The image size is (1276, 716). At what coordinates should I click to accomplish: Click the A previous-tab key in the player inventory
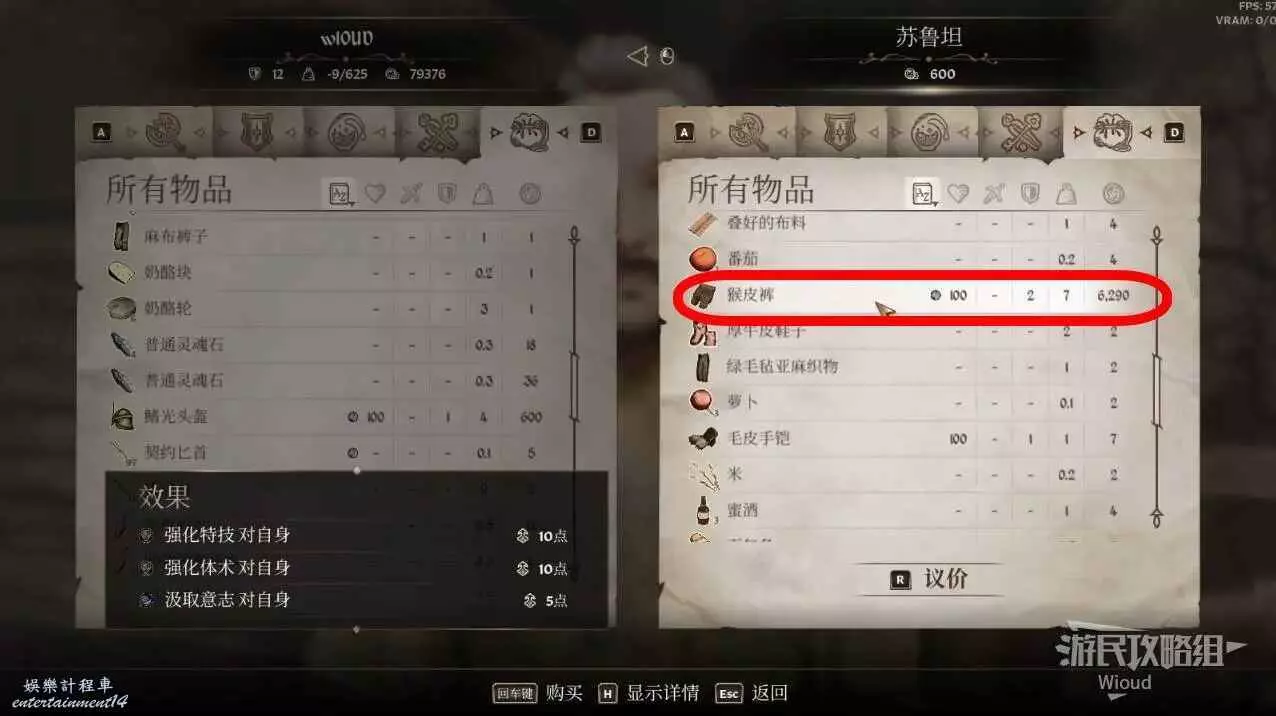[x=102, y=132]
